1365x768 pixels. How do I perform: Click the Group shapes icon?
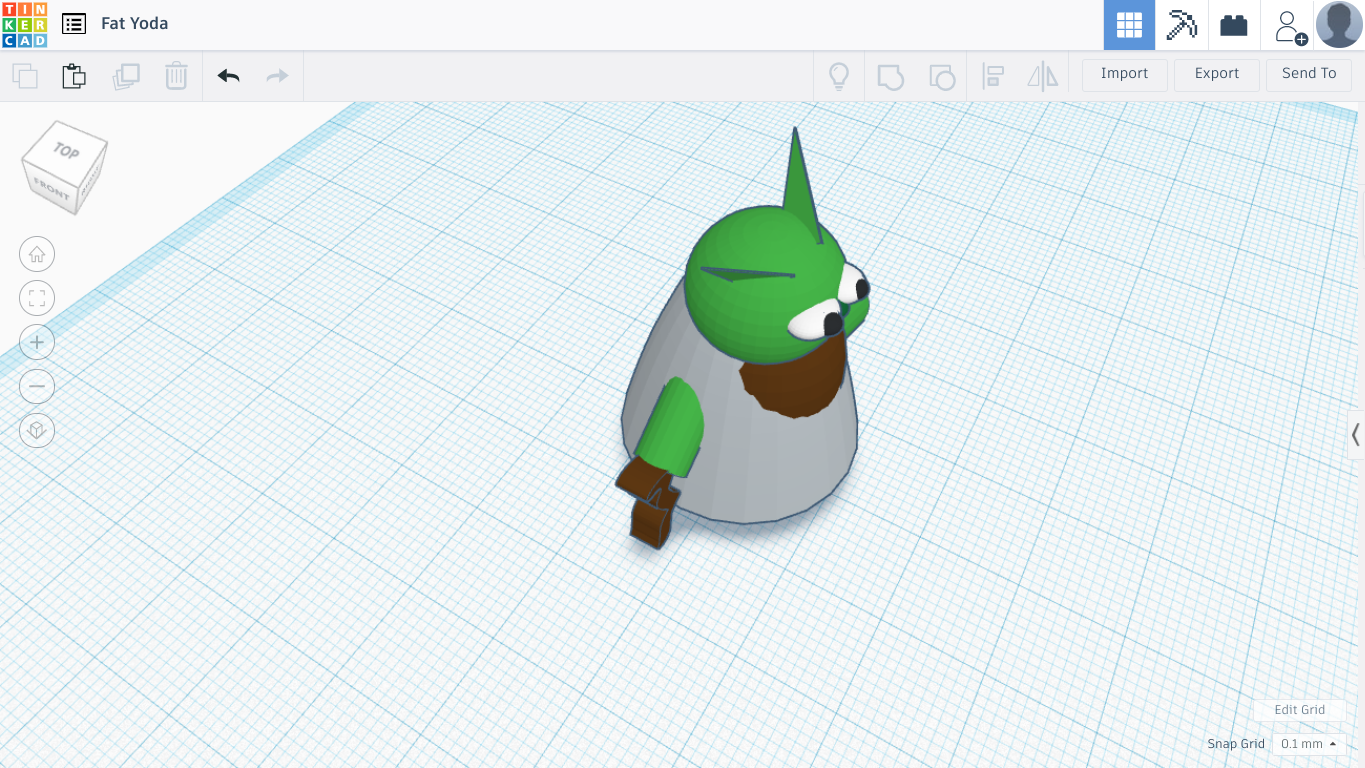coord(890,76)
